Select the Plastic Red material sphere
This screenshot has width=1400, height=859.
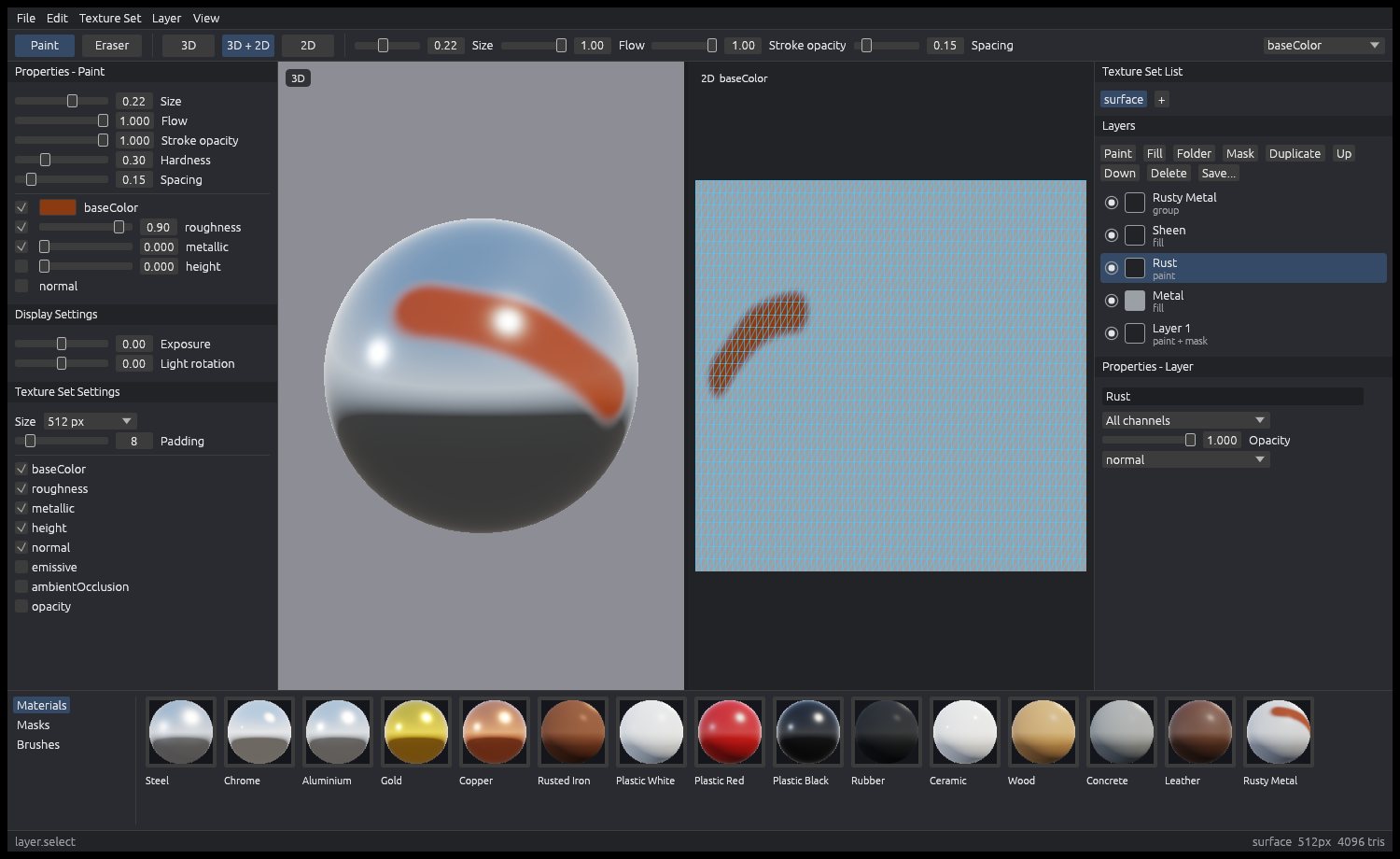730,732
